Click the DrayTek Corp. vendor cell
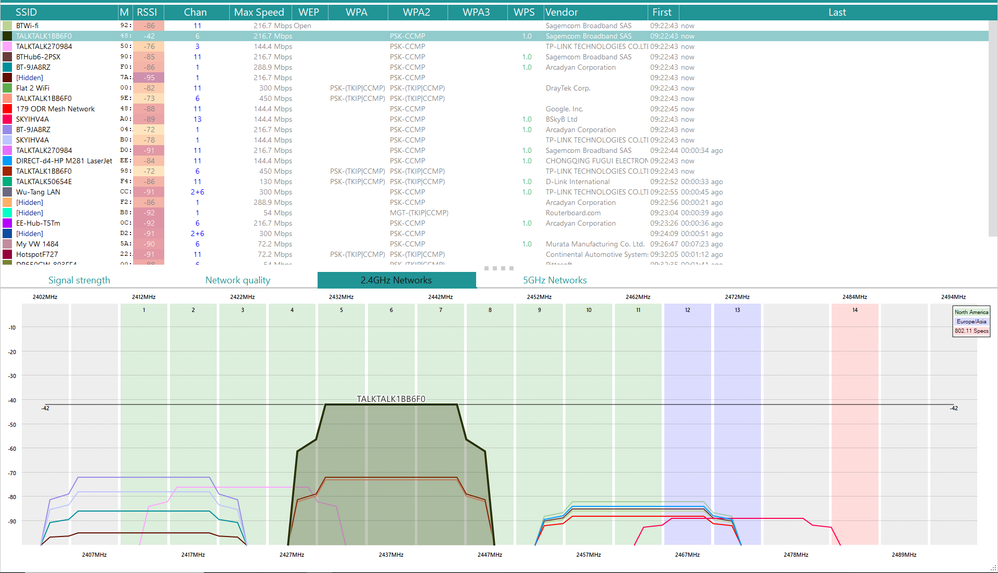The width and height of the screenshot is (998, 573). (x=568, y=88)
